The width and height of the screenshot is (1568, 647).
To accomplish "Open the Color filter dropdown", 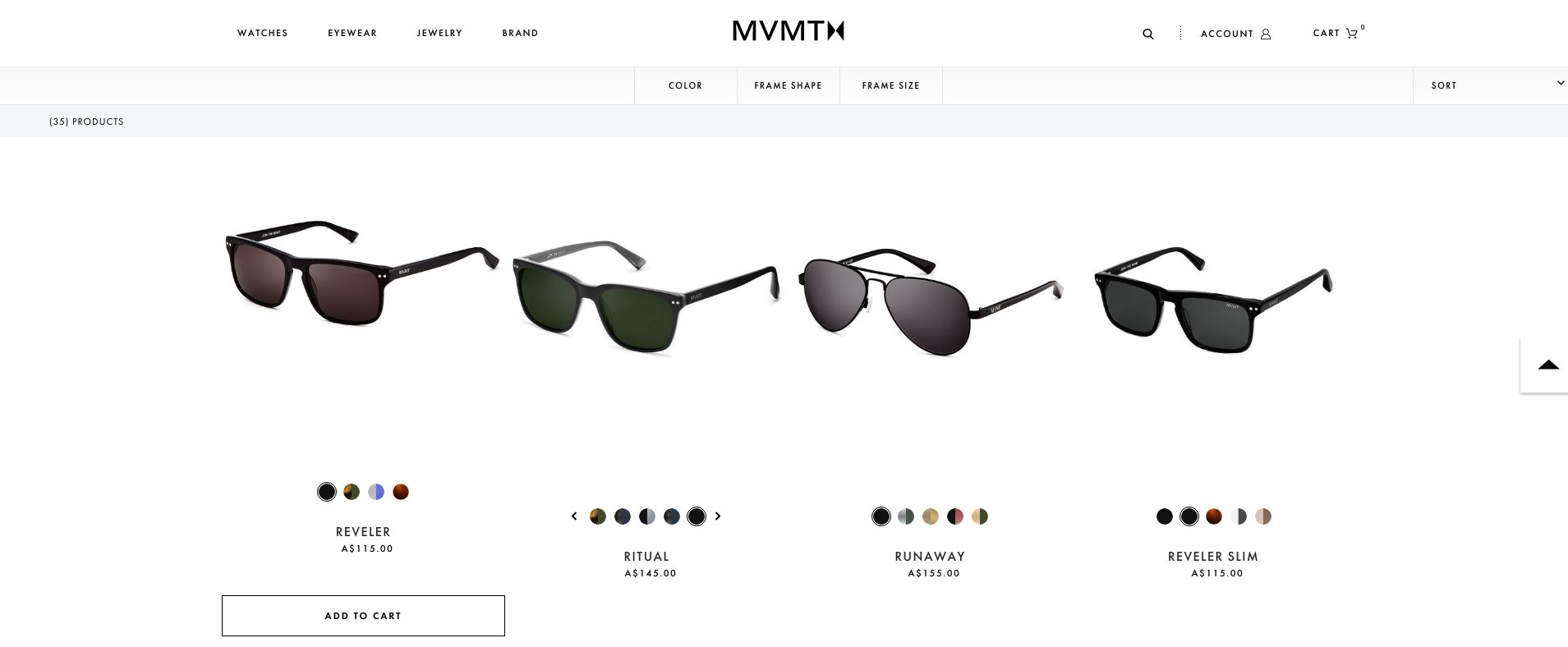I will [685, 85].
